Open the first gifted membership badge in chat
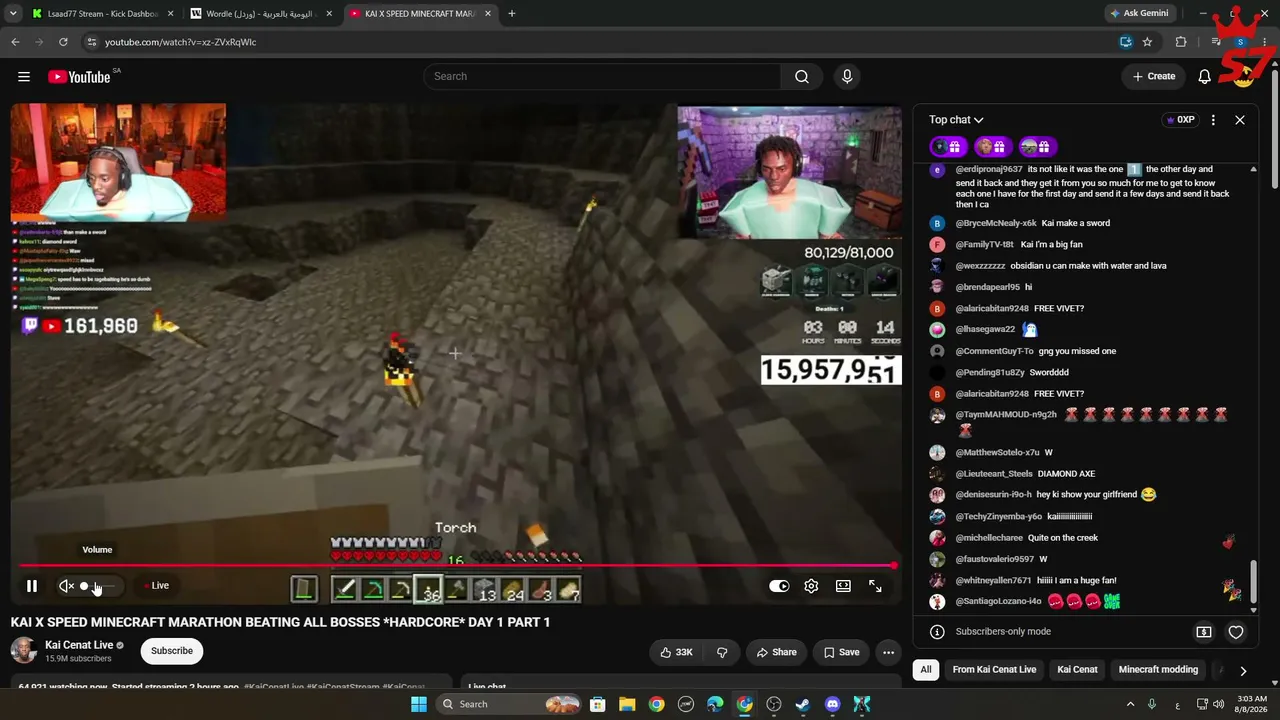 click(x=948, y=147)
